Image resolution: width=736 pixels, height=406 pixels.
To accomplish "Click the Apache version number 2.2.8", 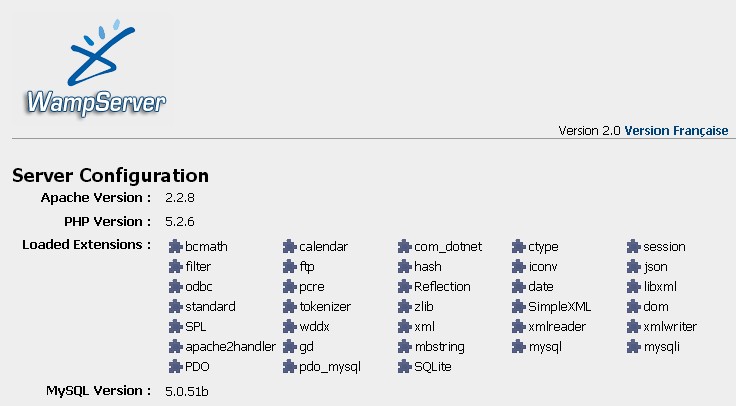I will coord(180,197).
